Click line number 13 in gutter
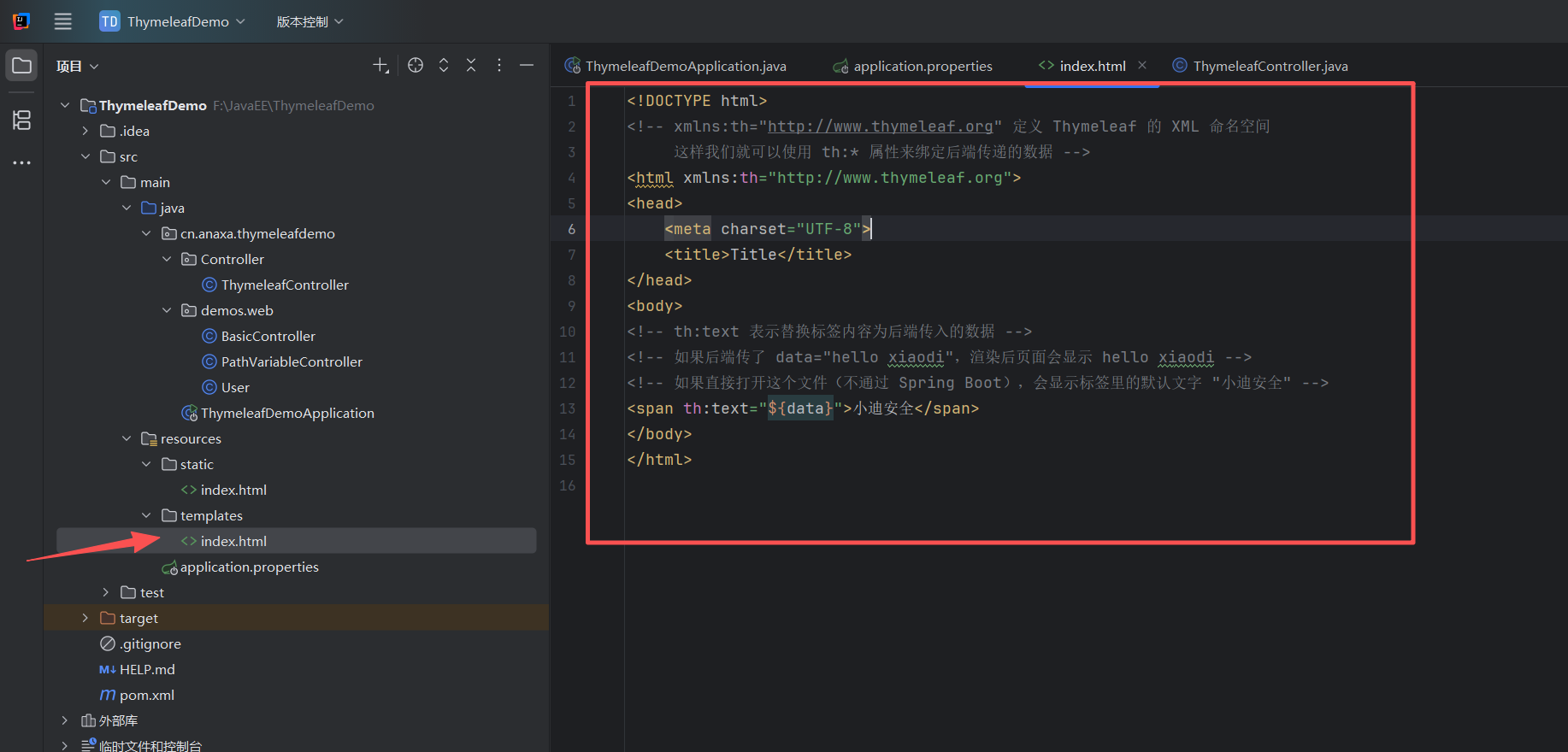Image resolution: width=1568 pixels, height=752 pixels. pos(567,408)
